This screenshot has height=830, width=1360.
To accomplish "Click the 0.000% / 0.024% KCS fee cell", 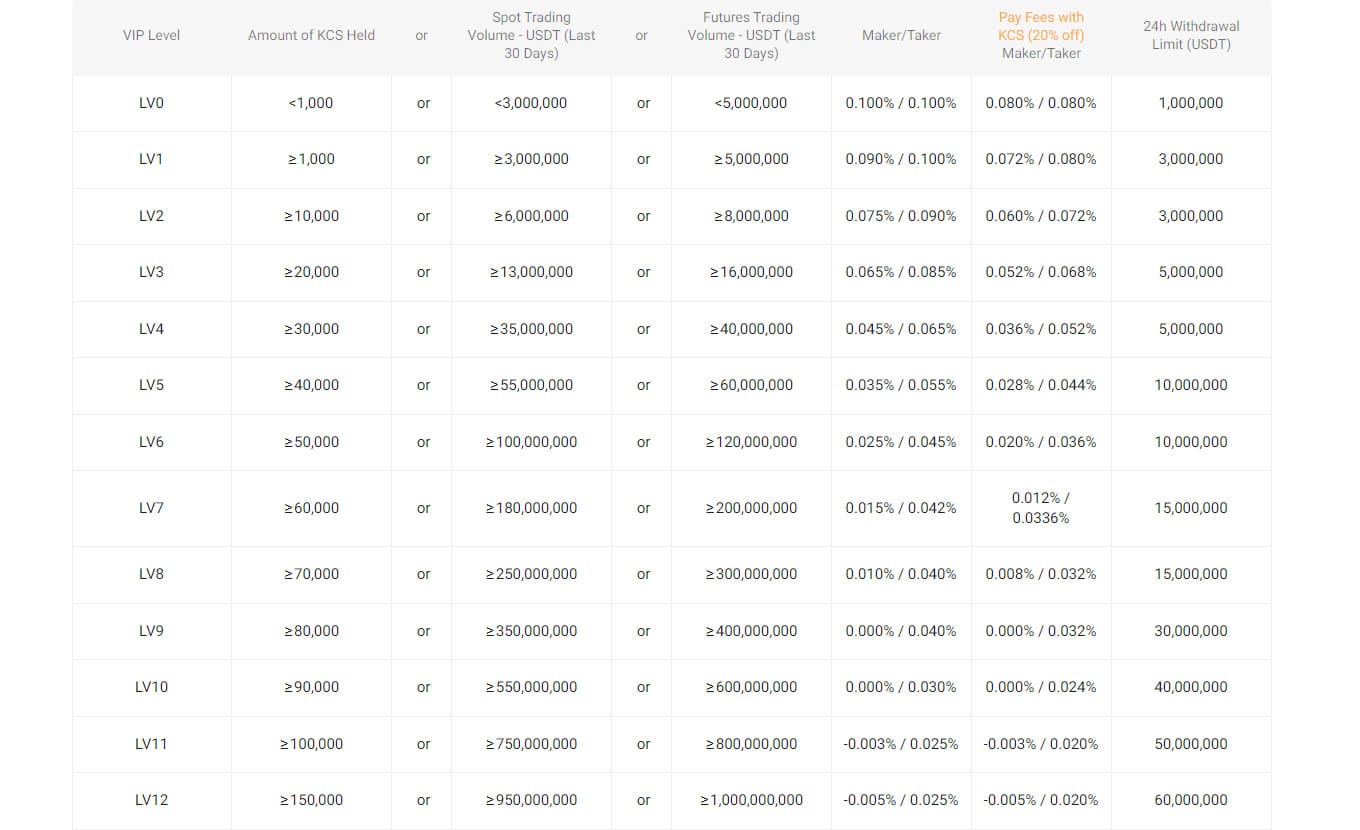I will pos(1041,687).
